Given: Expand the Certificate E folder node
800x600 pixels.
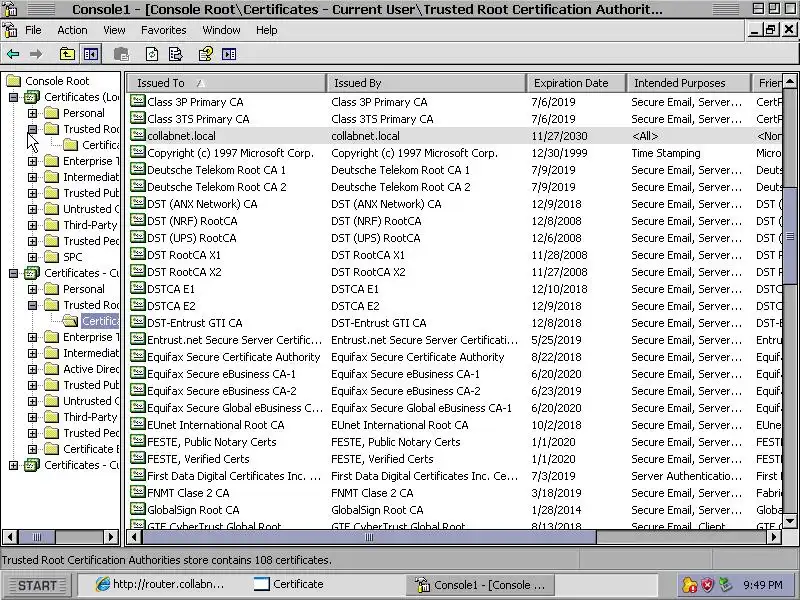Looking at the screenshot, I should point(32,449).
